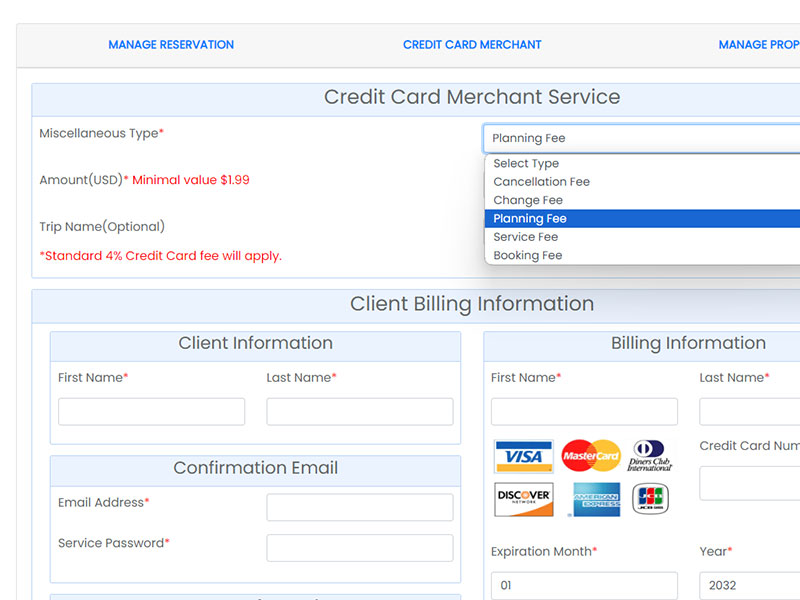Click the JCB card logo
The width and height of the screenshot is (800, 600).
(x=651, y=499)
